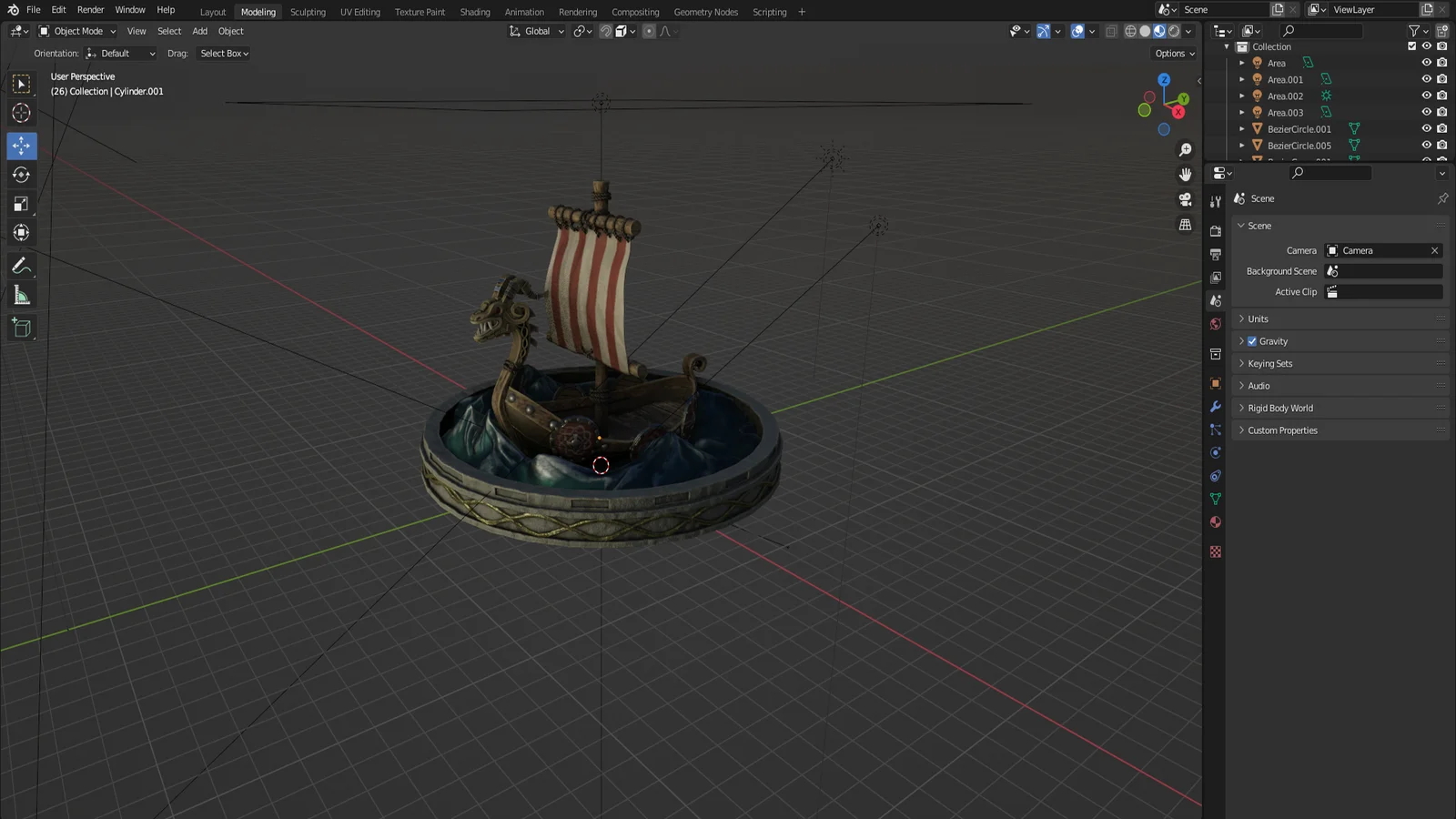Expand the BezierCircle.001 tree item
Image resolution: width=1456 pixels, height=819 pixels.
(x=1242, y=129)
